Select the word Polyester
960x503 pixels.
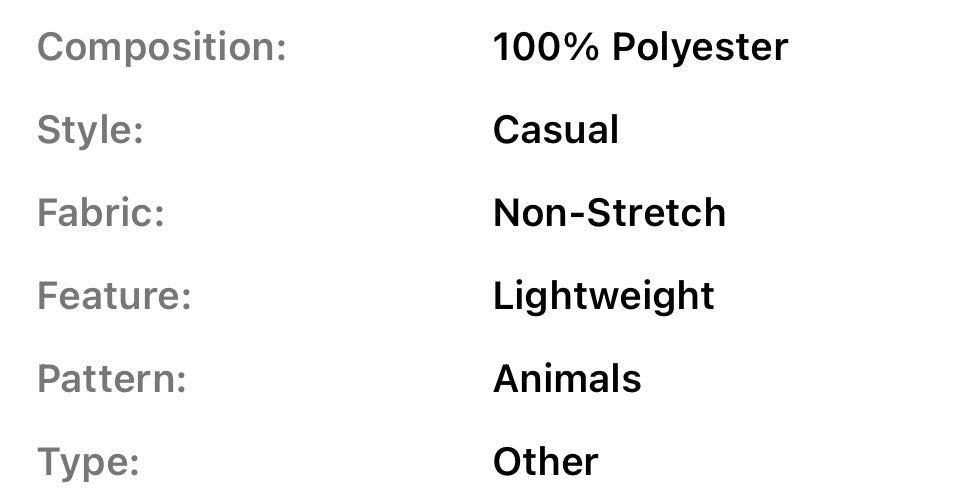pos(700,47)
